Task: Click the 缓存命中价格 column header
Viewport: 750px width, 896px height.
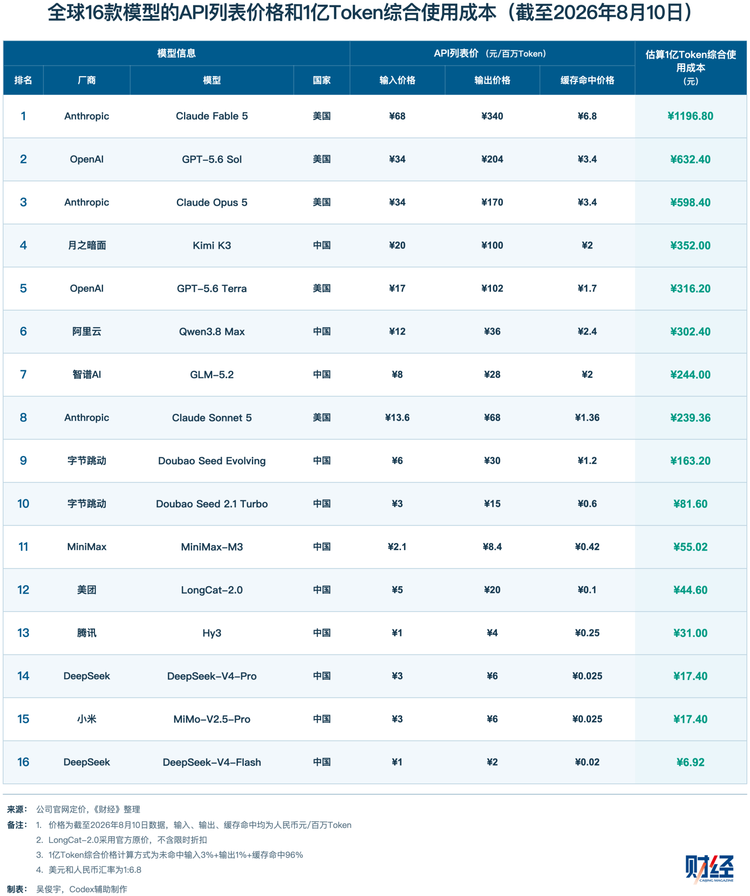Action: click(x=587, y=80)
